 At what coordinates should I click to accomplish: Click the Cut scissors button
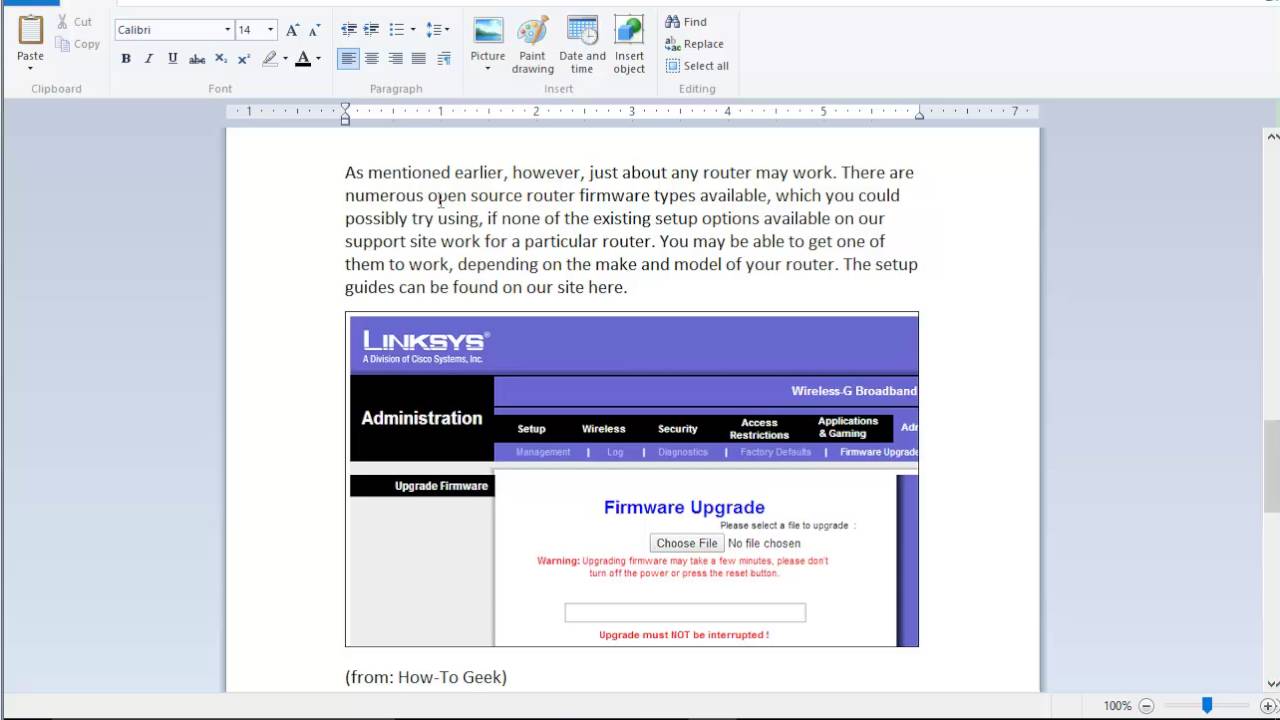(x=74, y=21)
